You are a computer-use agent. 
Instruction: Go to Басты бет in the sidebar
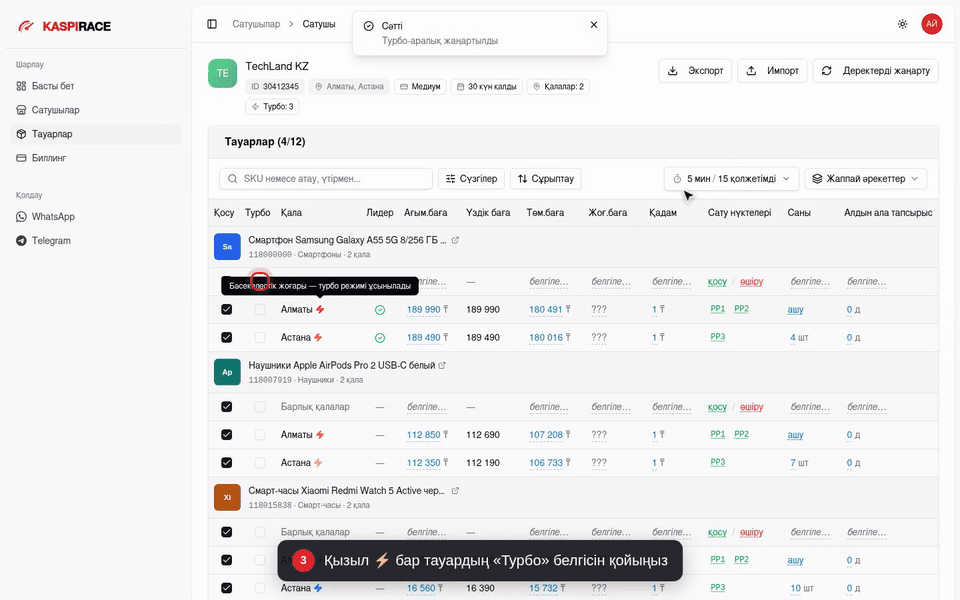click(x=96, y=86)
